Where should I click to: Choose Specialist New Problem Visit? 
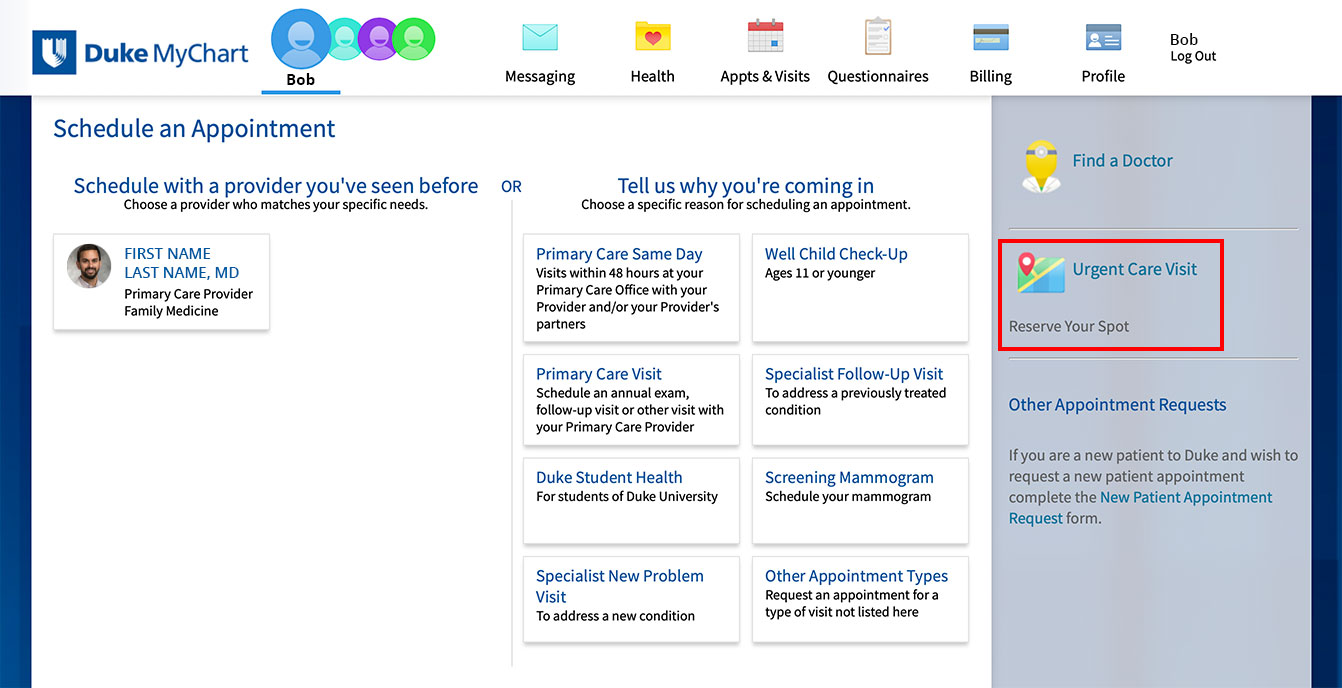631,599
